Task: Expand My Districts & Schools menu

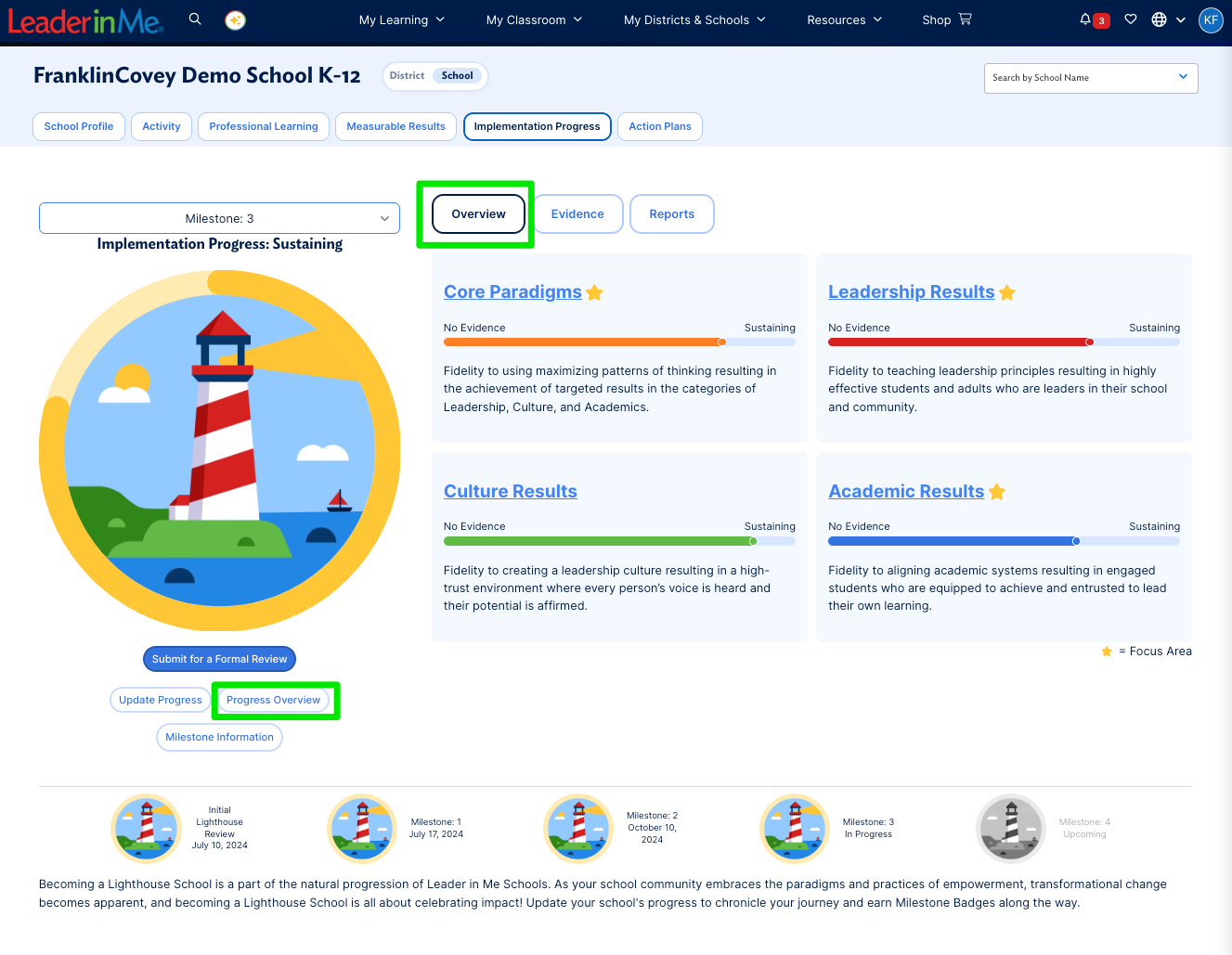Action: point(695,19)
